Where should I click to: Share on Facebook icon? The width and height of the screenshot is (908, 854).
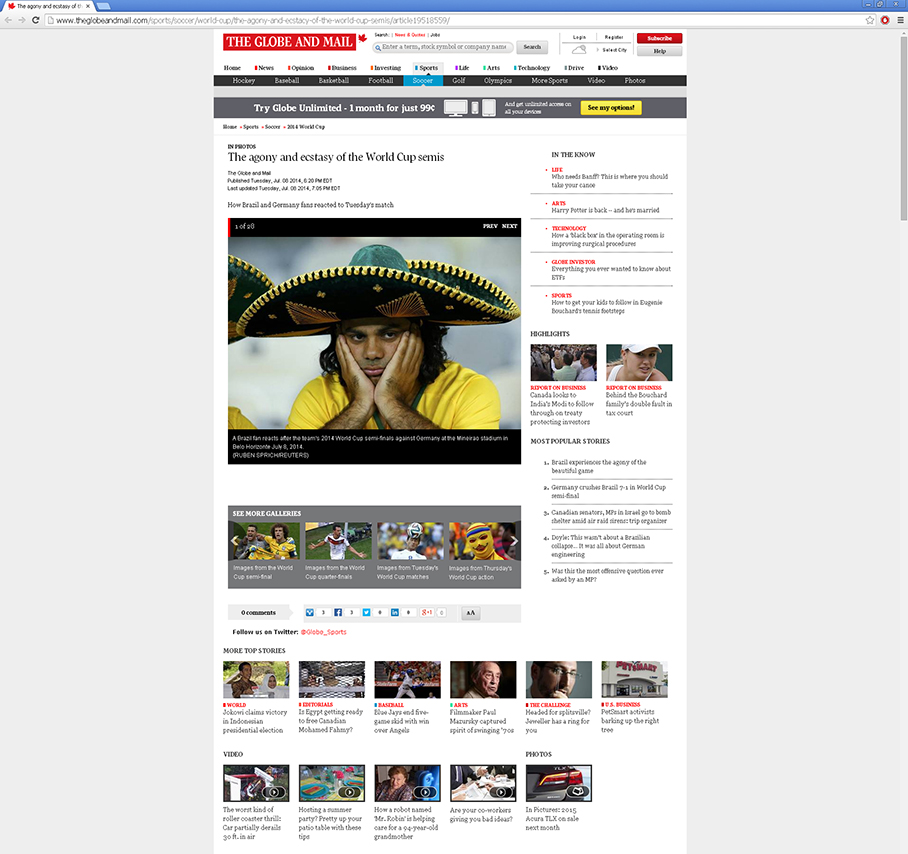point(338,613)
